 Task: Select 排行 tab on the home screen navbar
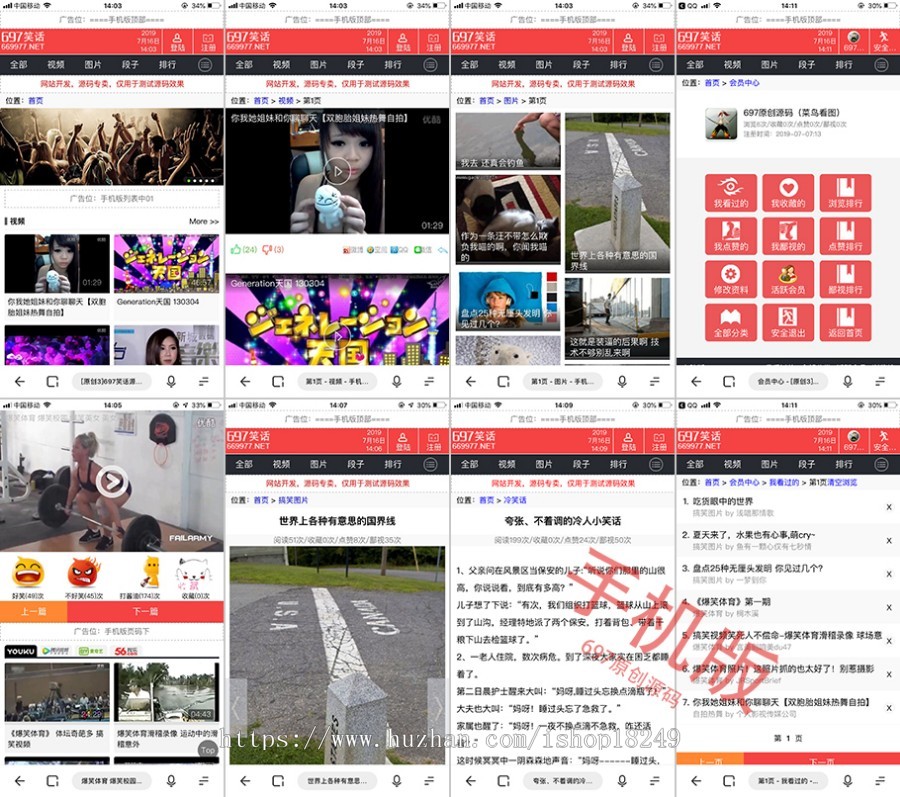point(168,64)
